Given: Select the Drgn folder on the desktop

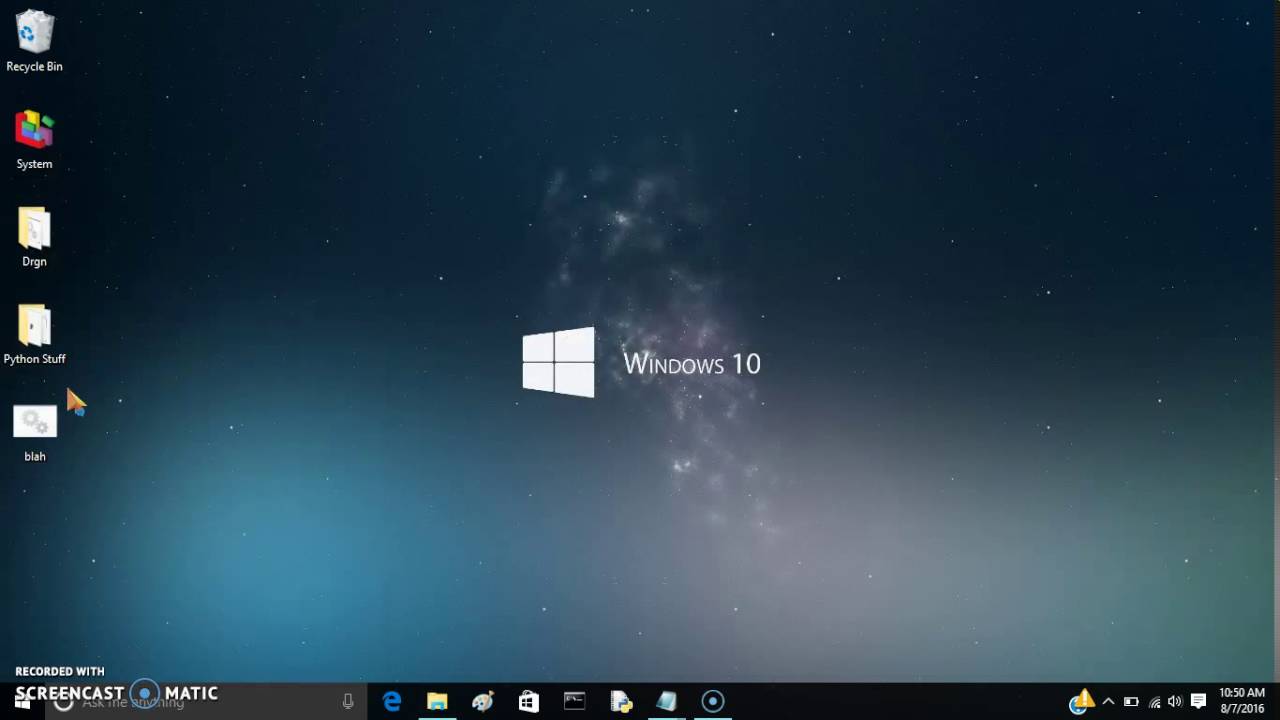Looking at the screenshot, I should point(34,238).
